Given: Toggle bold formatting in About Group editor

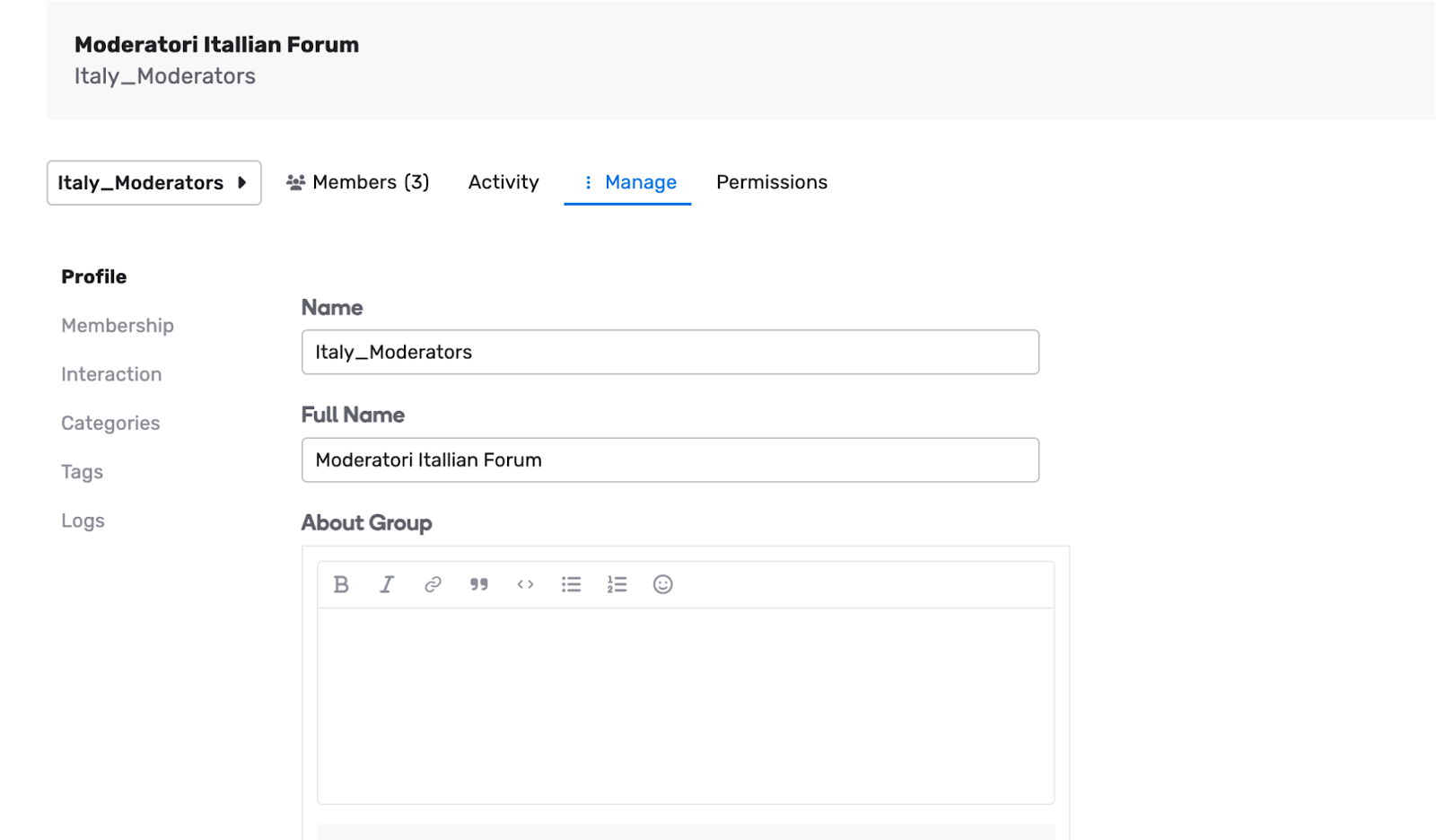Looking at the screenshot, I should pos(341,585).
